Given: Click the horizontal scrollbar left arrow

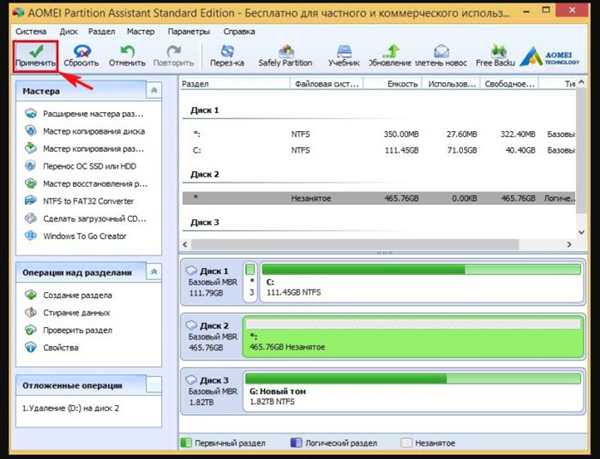Looking at the screenshot, I should click(186, 244).
